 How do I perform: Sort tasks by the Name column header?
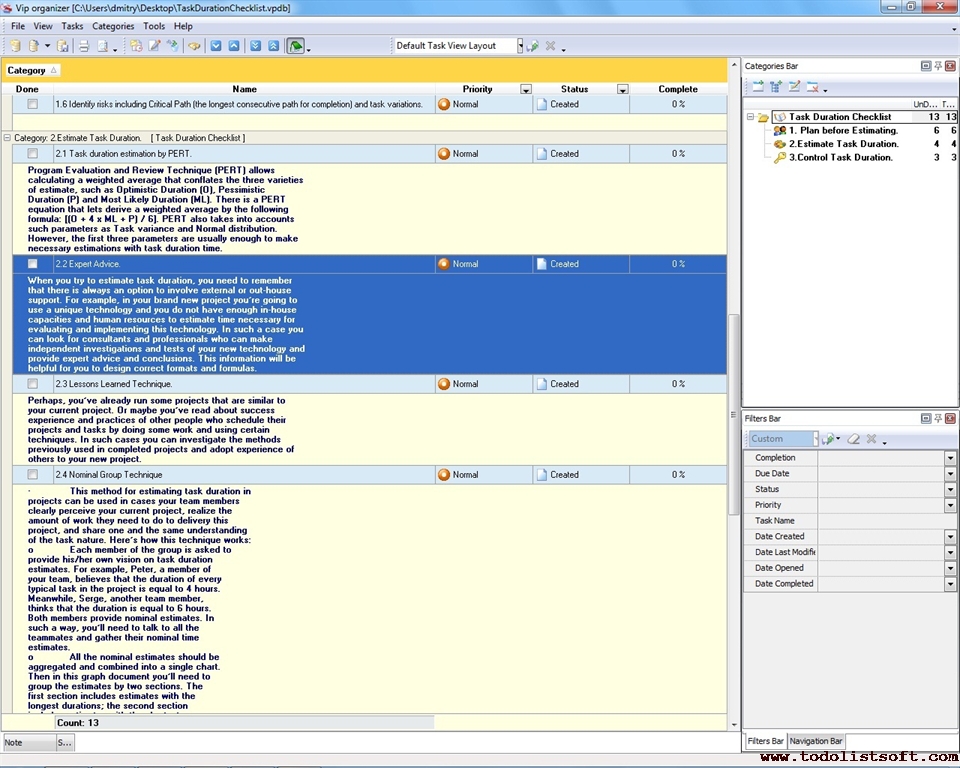coord(244,89)
